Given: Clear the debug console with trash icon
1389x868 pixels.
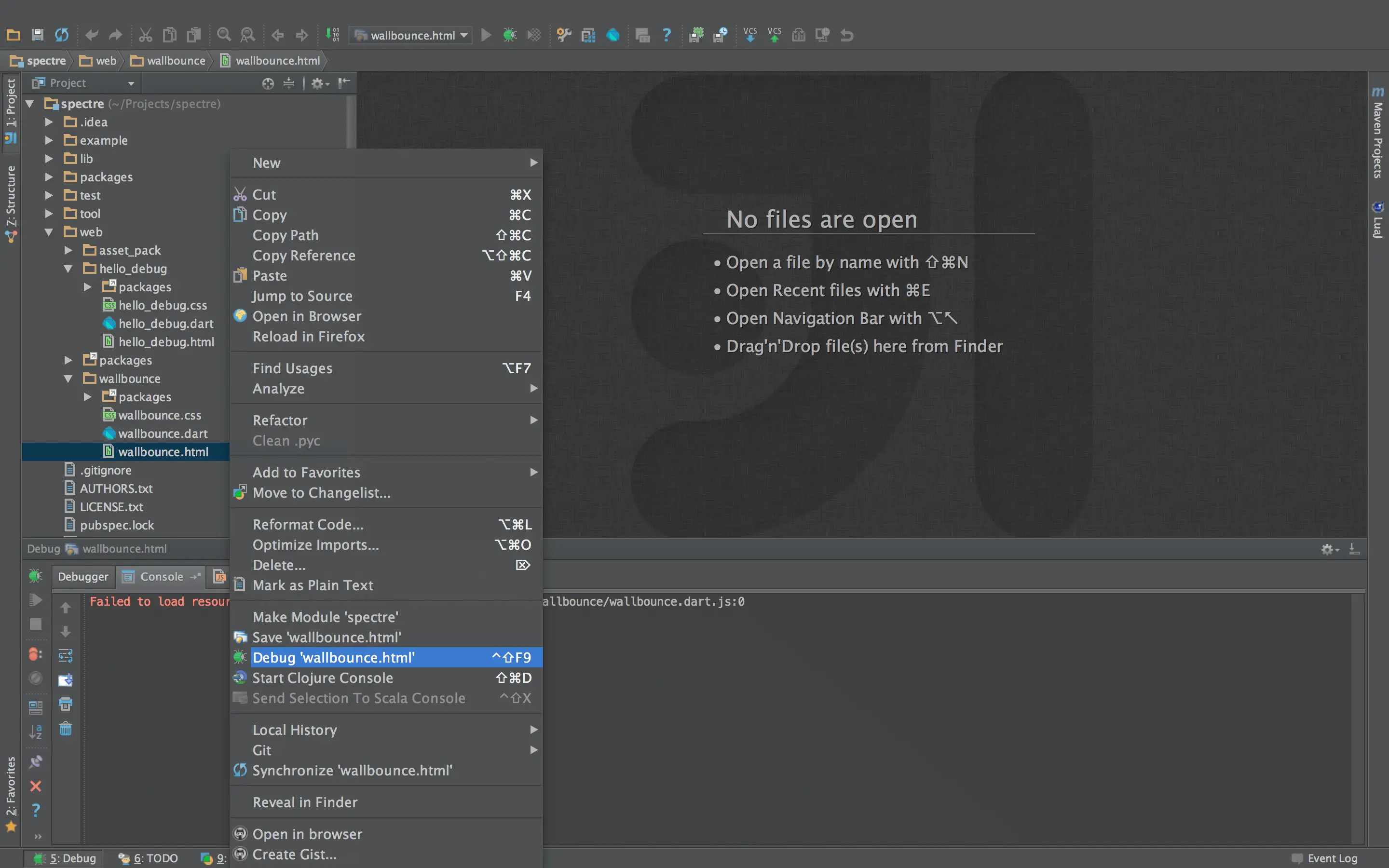Looking at the screenshot, I should coord(66,729).
